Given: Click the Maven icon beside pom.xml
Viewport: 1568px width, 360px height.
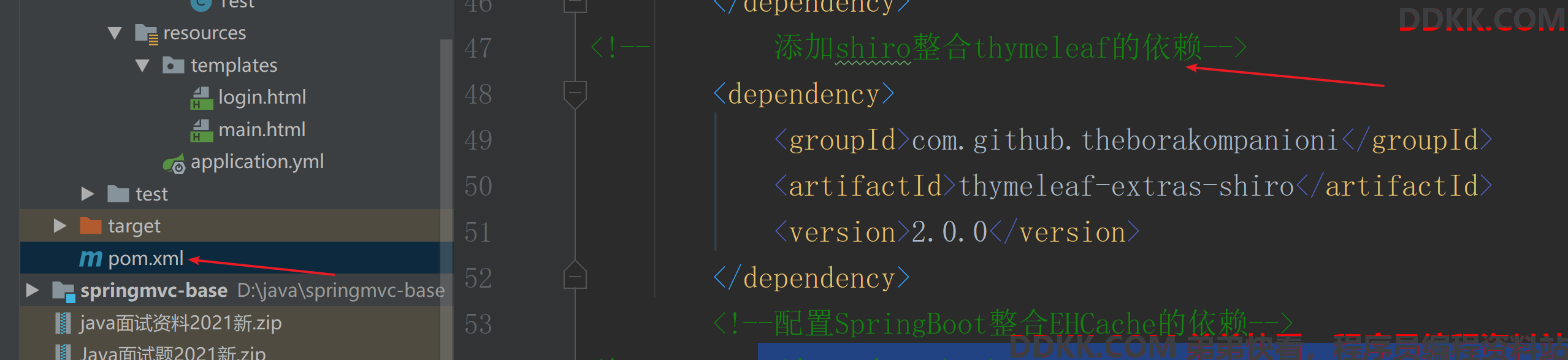Looking at the screenshot, I should [x=91, y=259].
